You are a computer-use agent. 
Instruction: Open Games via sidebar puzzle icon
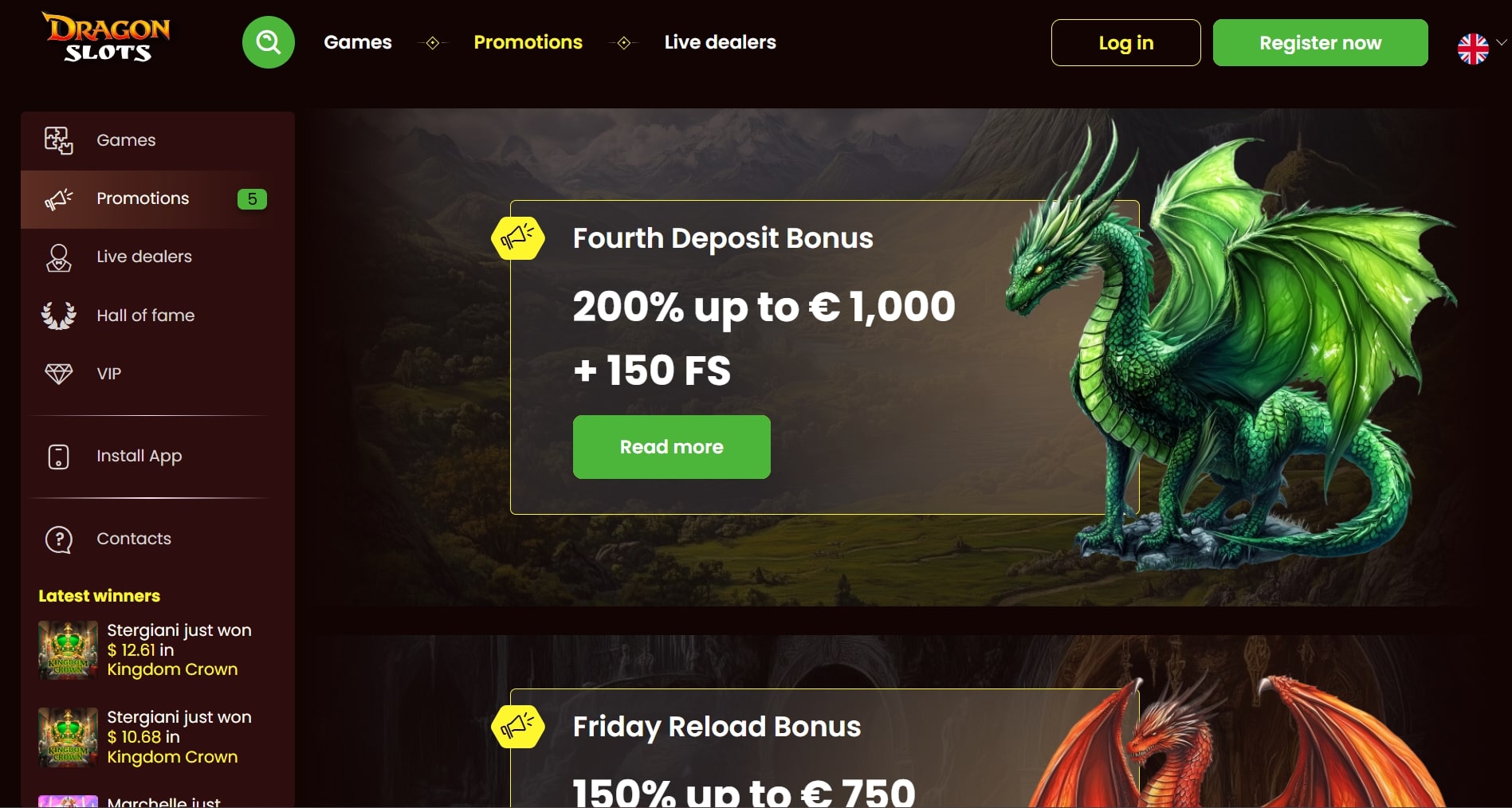click(58, 140)
